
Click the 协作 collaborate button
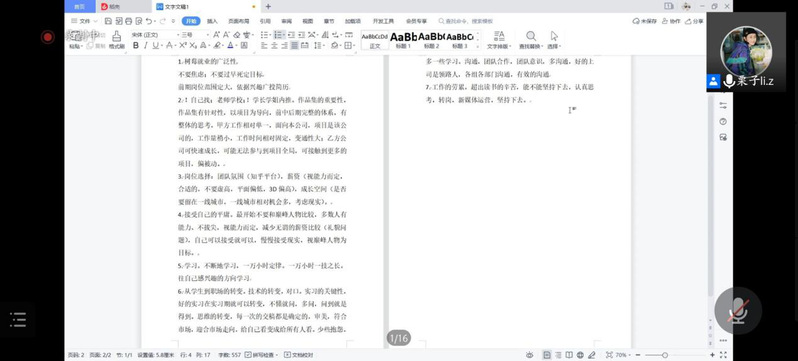[x=672, y=21]
